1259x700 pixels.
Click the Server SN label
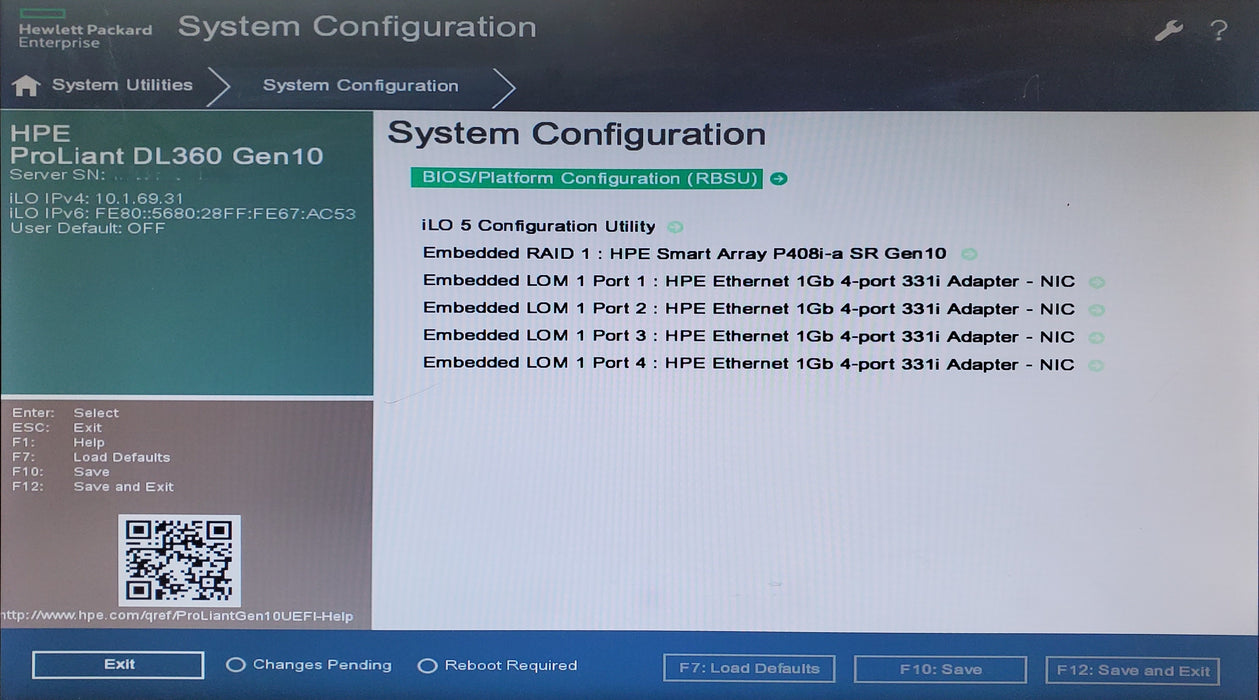(57, 175)
